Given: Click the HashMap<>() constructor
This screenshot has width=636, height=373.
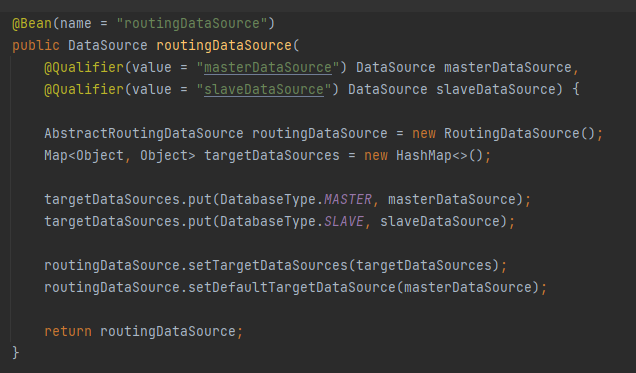Looking at the screenshot, I should [x=440, y=155].
